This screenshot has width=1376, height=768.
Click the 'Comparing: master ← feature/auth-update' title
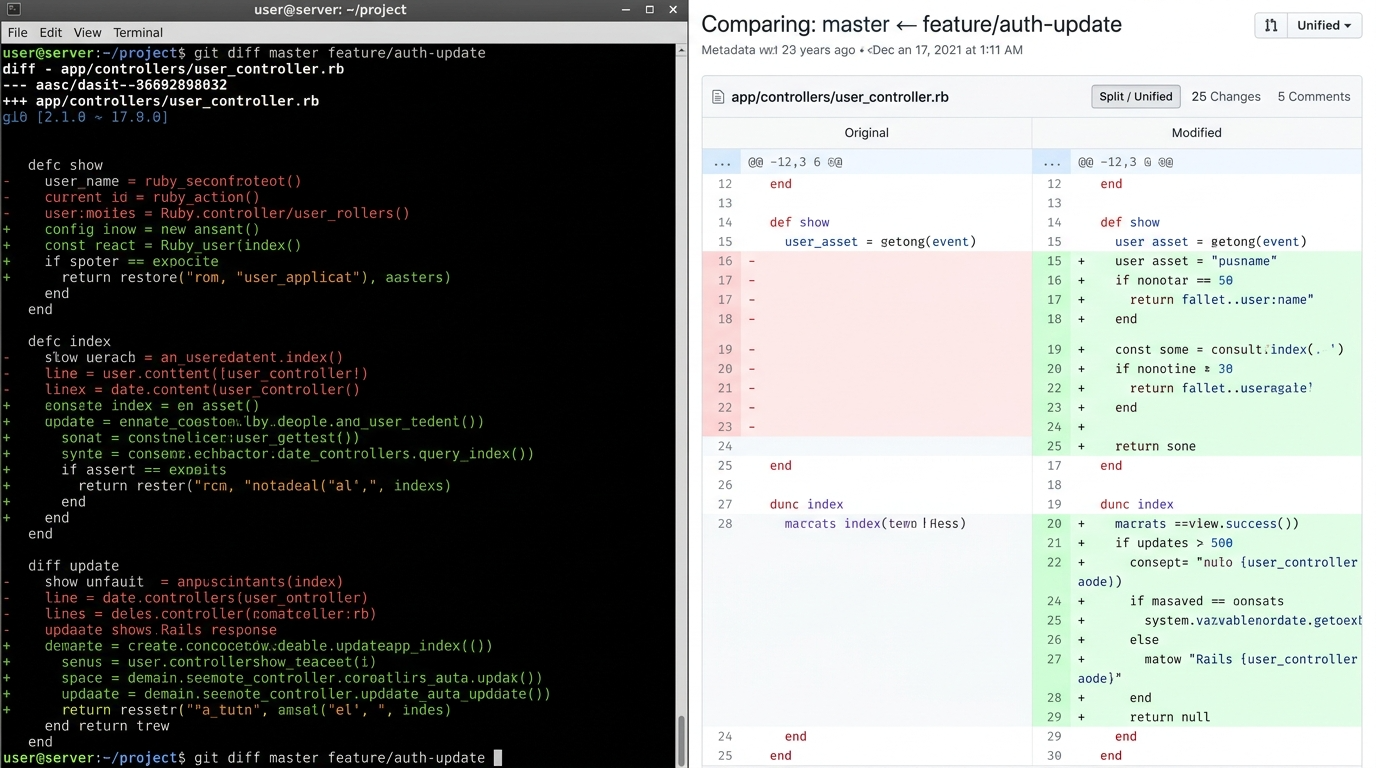(911, 24)
